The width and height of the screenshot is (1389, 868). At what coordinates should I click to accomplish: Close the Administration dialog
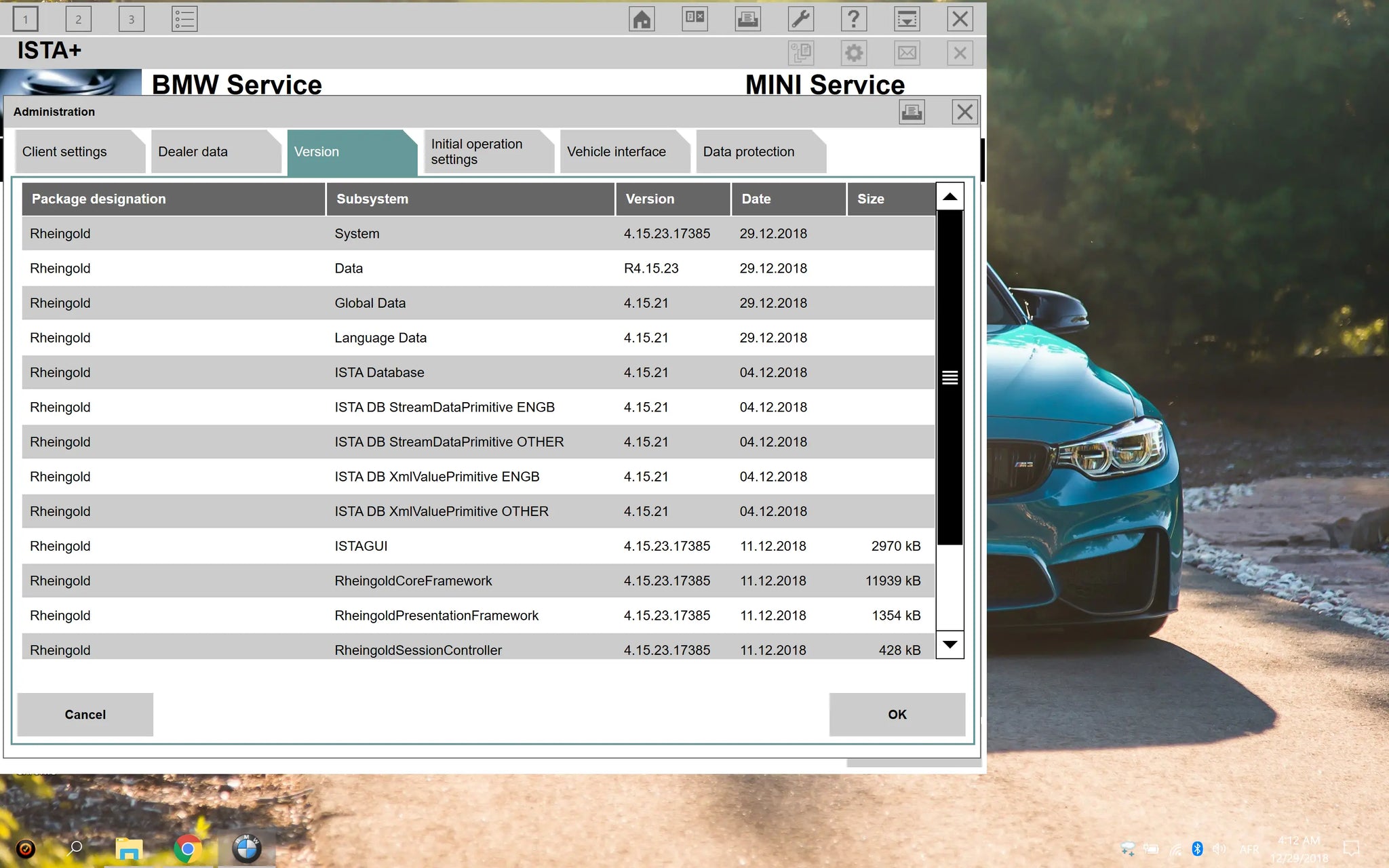pos(964,112)
